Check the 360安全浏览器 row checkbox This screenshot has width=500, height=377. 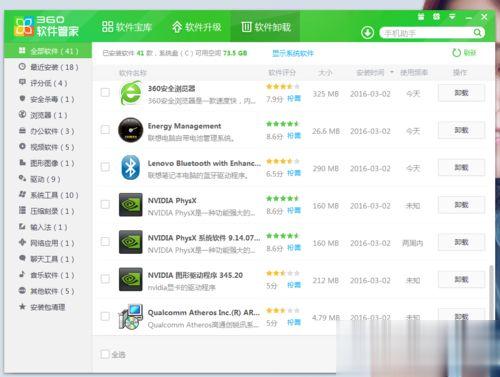[105, 92]
